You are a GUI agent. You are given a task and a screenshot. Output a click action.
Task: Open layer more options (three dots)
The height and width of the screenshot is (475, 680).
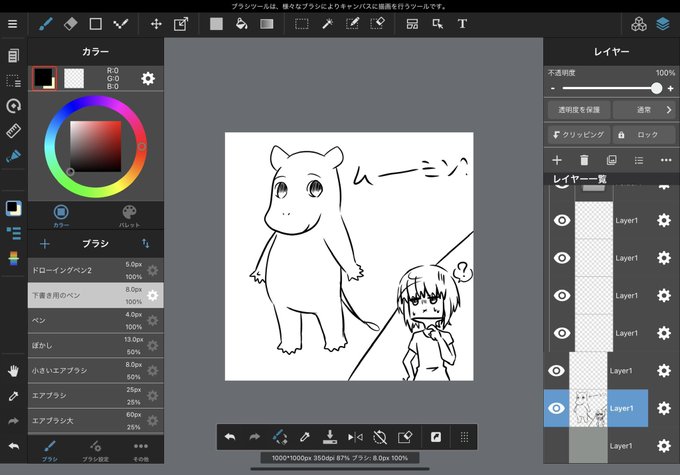point(666,161)
